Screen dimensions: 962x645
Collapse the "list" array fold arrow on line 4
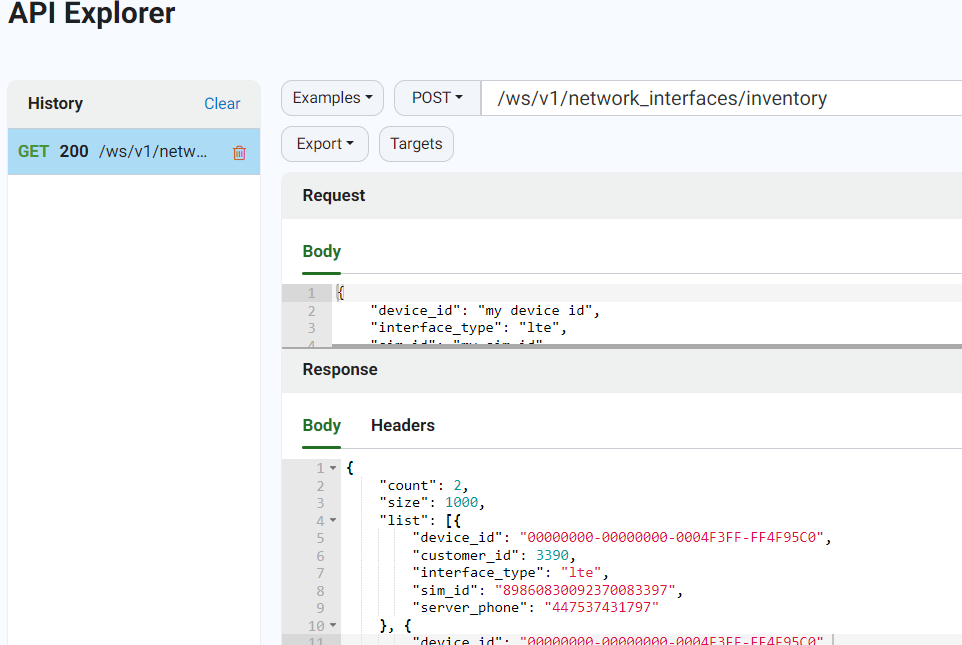[x=333, y=520]
